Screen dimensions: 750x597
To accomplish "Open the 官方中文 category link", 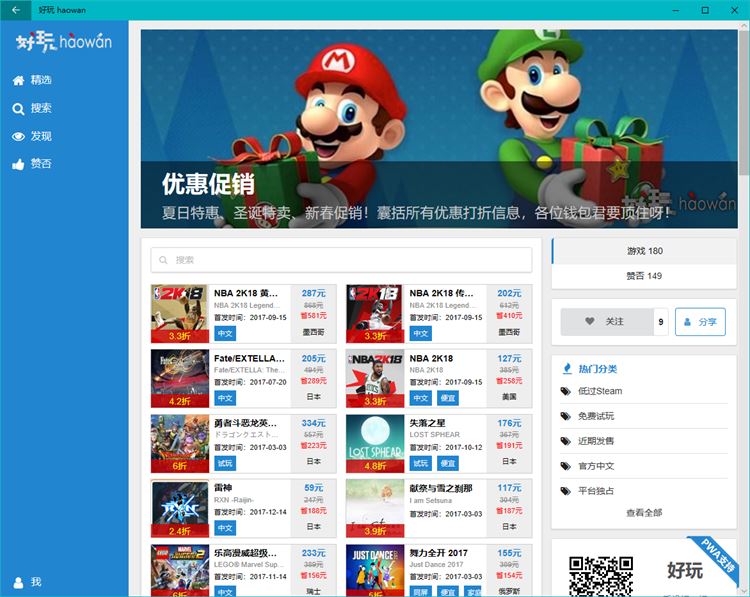I will point(596,466).
